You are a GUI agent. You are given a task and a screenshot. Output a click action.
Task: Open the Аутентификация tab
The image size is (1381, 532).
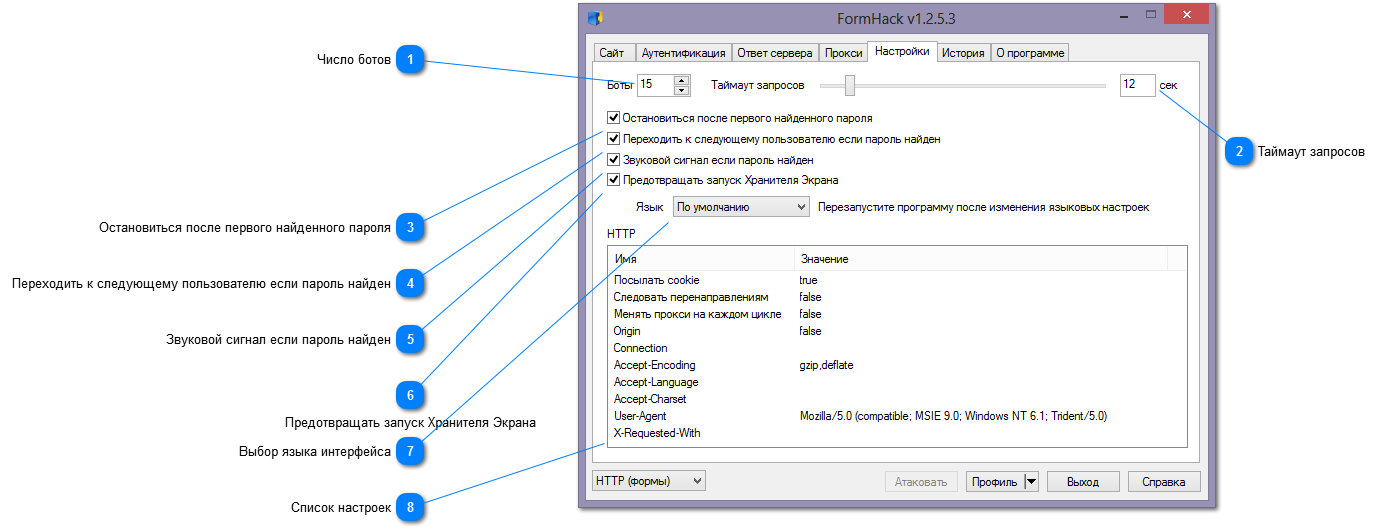[683, 53]
